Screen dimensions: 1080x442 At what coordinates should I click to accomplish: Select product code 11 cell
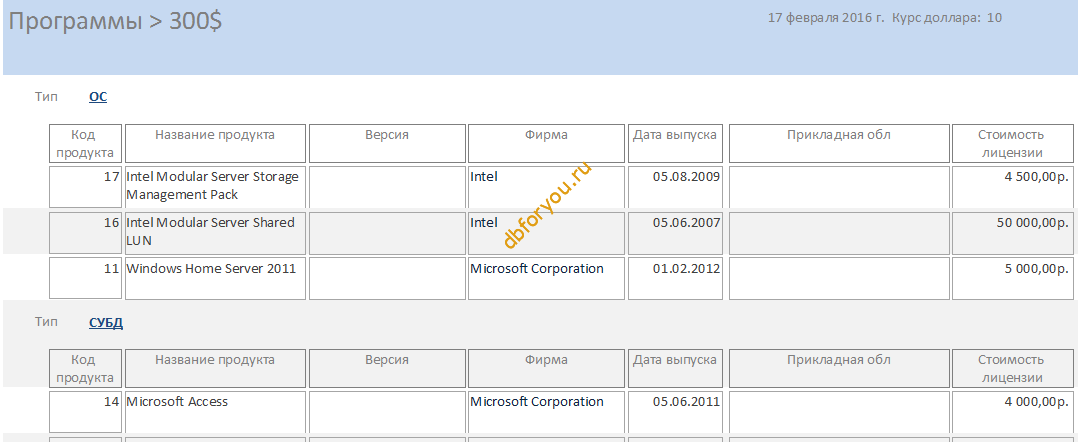pyautogui.click(x=85, y=279)
